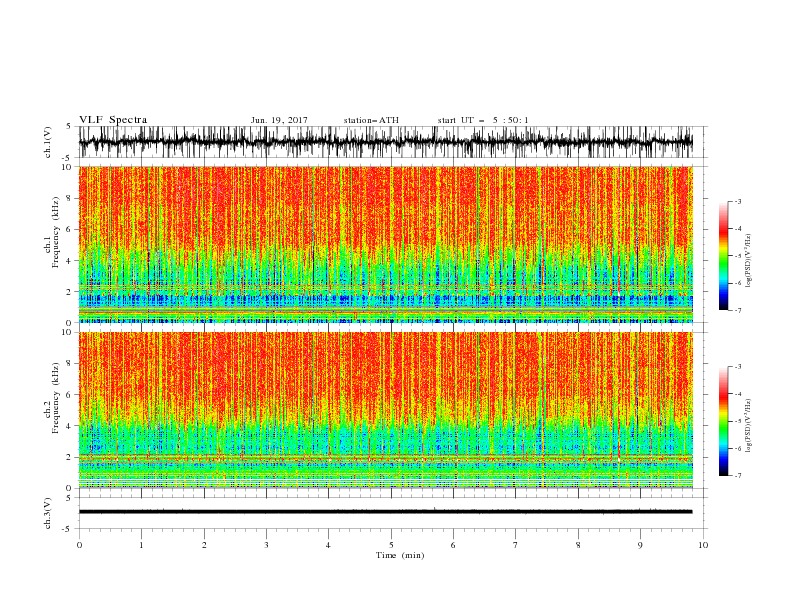The width and height of the screenshot is (792, 612).
Task: Click the "-7" label on ch.2 colorbar
Action: click(x=738, y=475)
